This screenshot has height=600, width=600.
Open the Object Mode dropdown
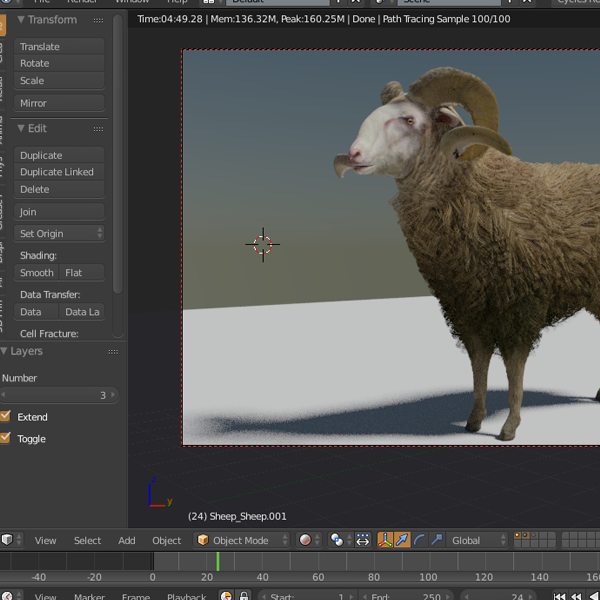coord(242,540)
